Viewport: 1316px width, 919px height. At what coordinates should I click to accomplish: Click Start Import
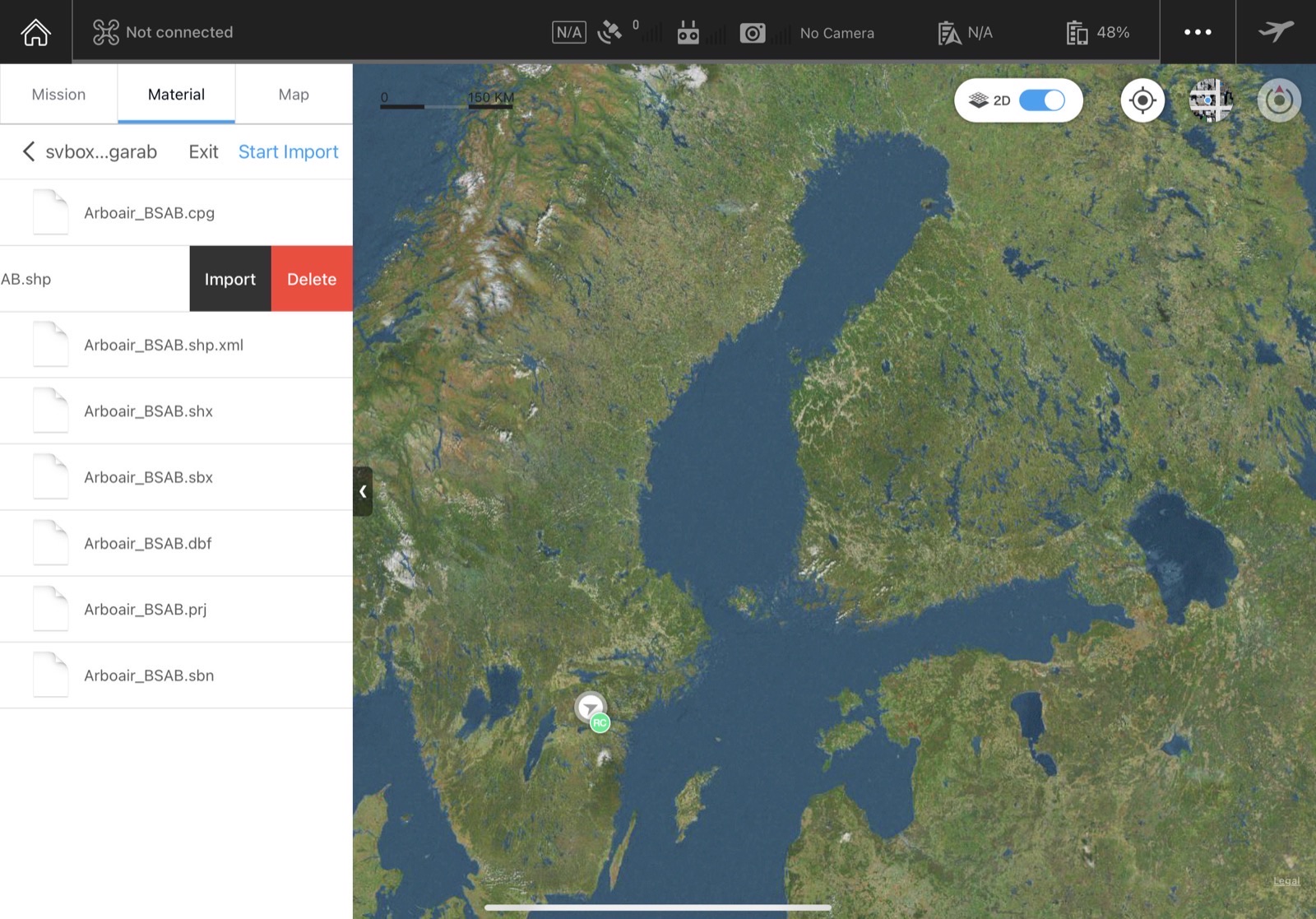[288, 151]
